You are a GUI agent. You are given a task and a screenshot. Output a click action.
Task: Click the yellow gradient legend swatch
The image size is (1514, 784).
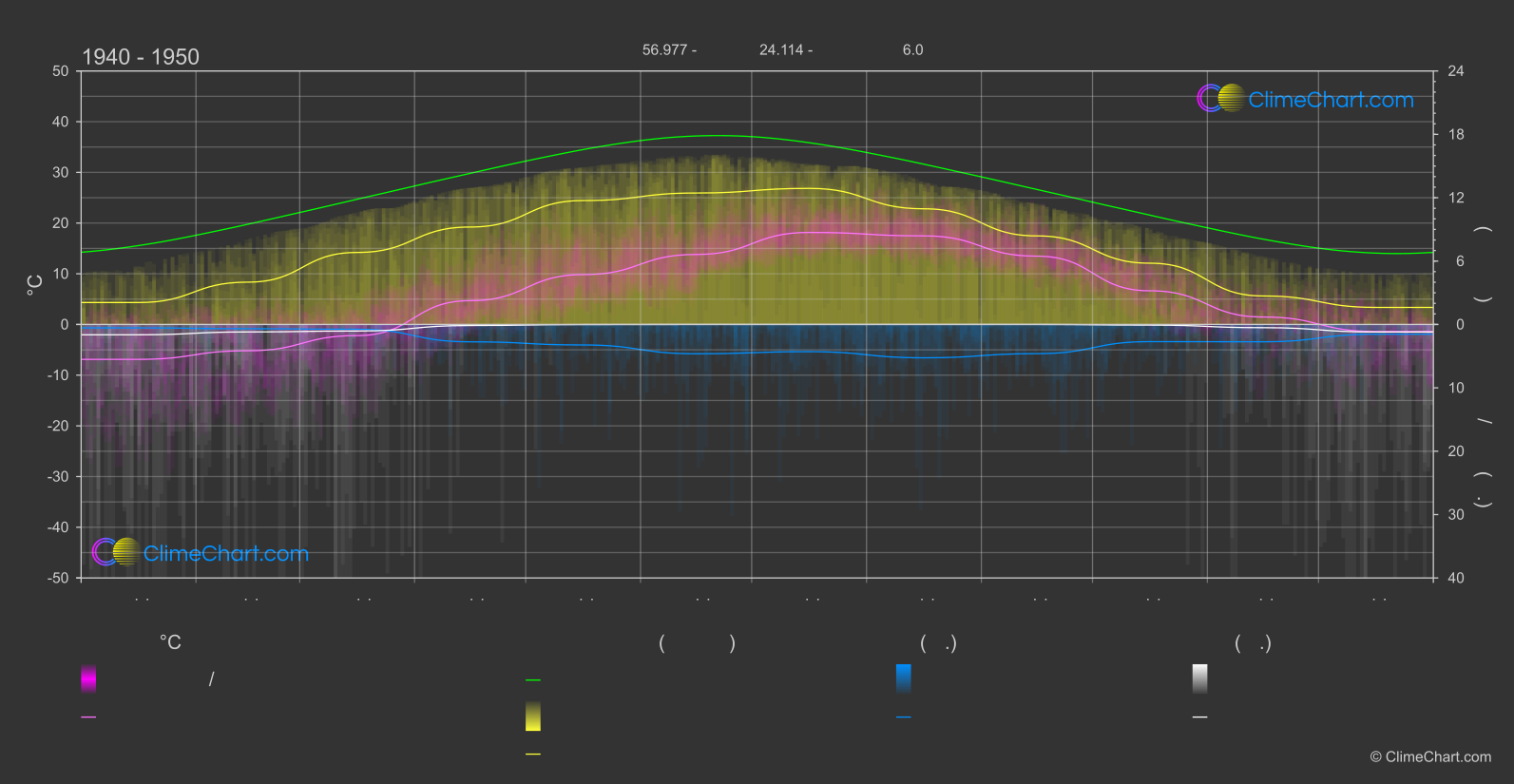(533, 717)
